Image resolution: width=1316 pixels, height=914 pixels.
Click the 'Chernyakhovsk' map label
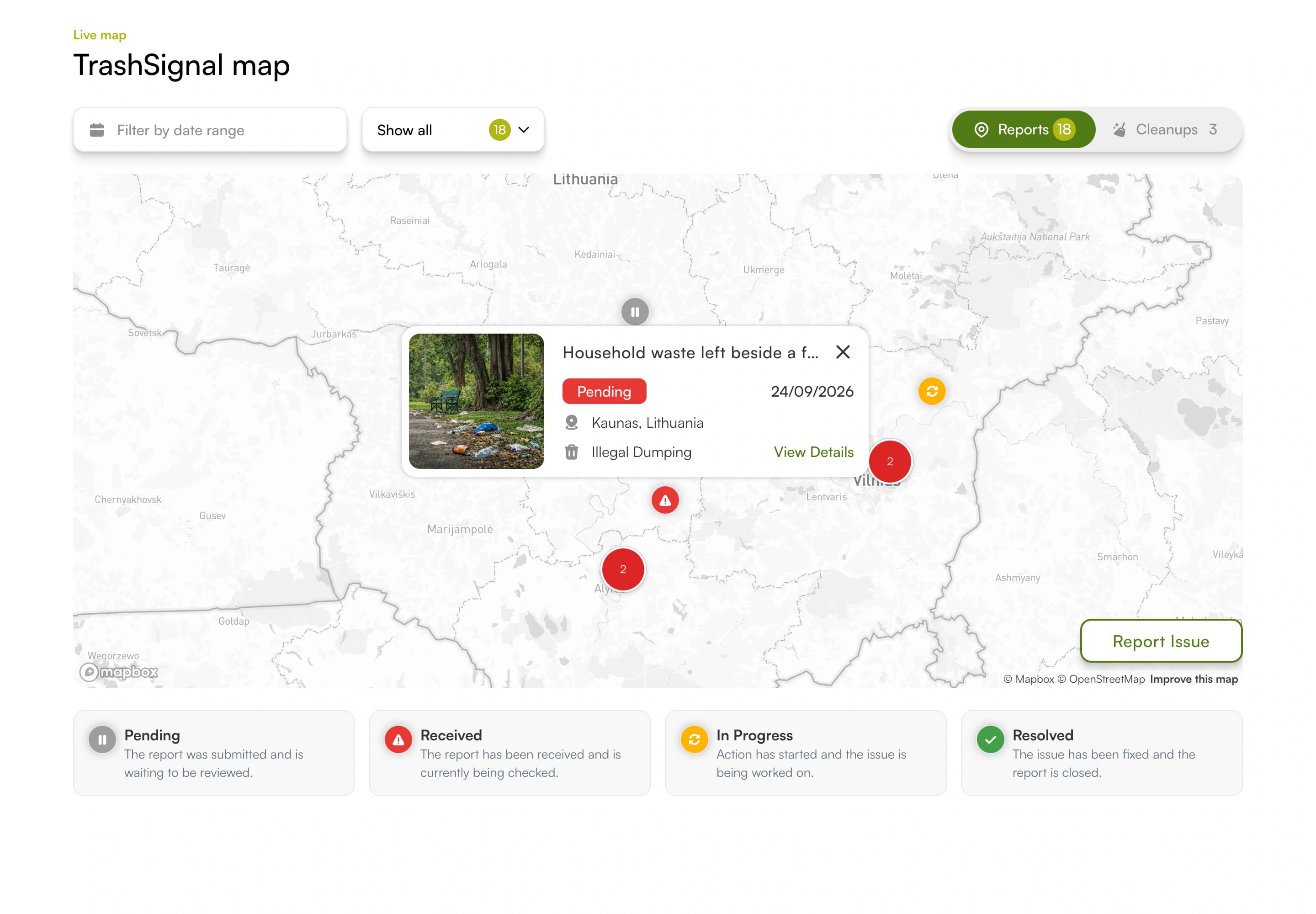click(127, 500)
